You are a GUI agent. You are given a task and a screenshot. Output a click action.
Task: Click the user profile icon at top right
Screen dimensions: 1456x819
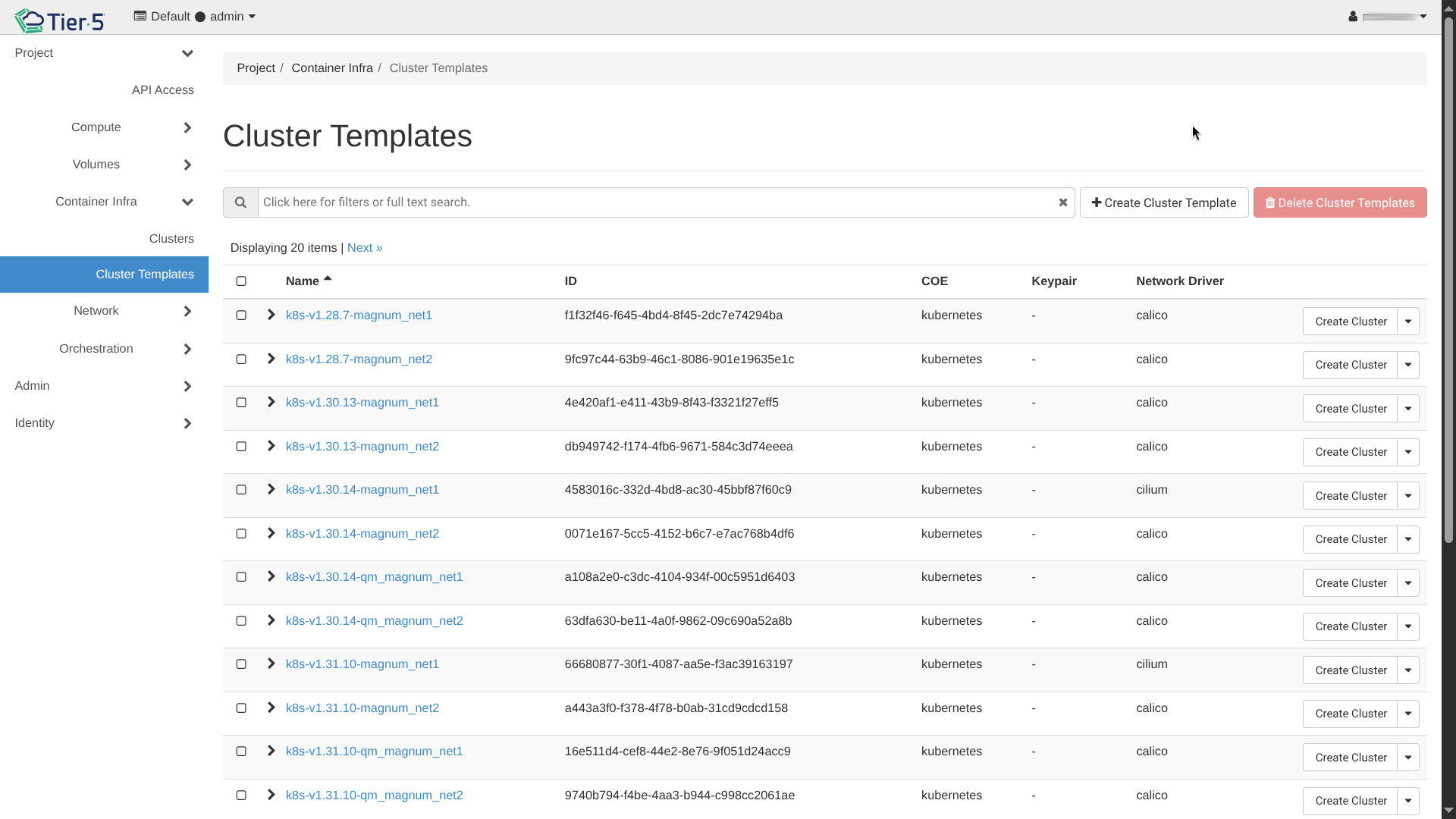(1353, 17)
